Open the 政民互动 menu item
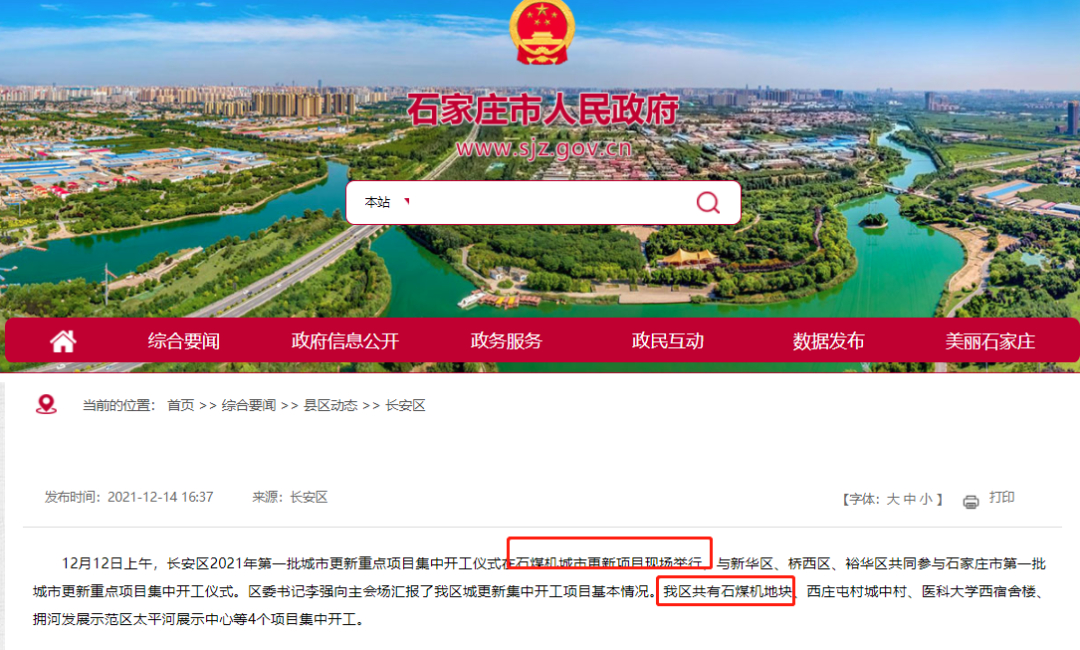The image size is (1080, 650). (x=667, y=341)
